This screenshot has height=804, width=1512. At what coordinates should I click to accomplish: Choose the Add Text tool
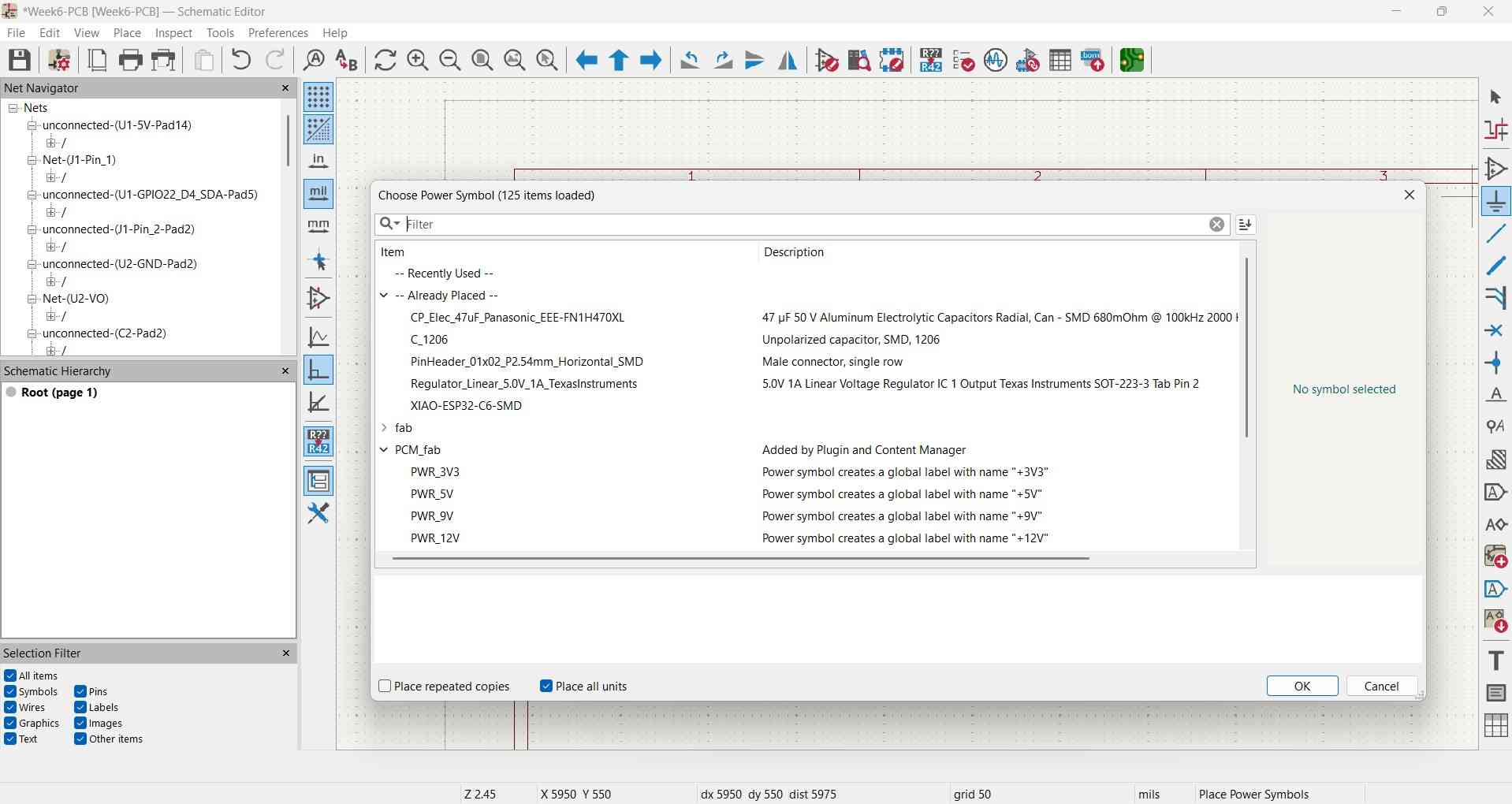[1495, 661]
